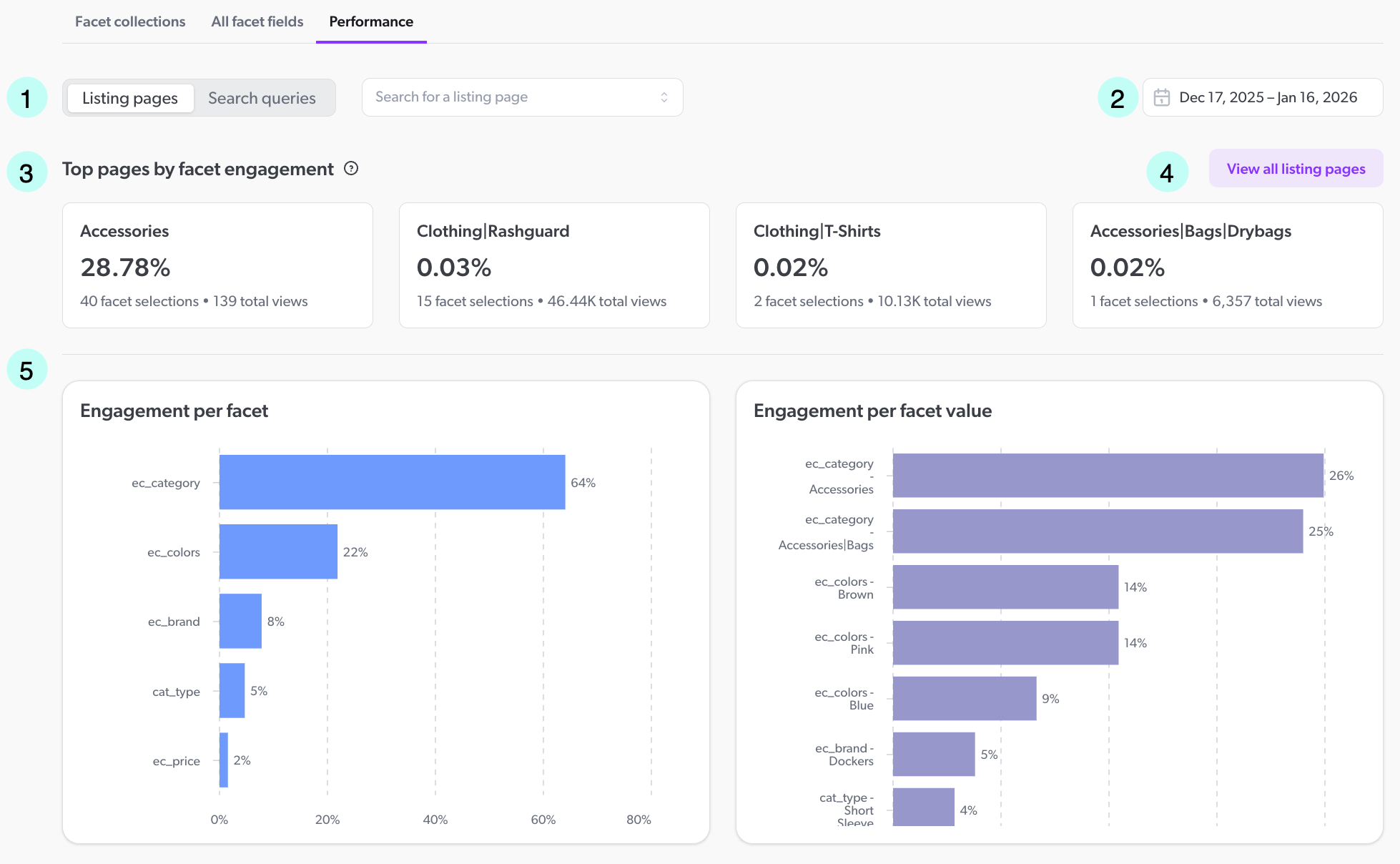Select the Search queries option
The image size is (1400, 864).
pos(261,97)
